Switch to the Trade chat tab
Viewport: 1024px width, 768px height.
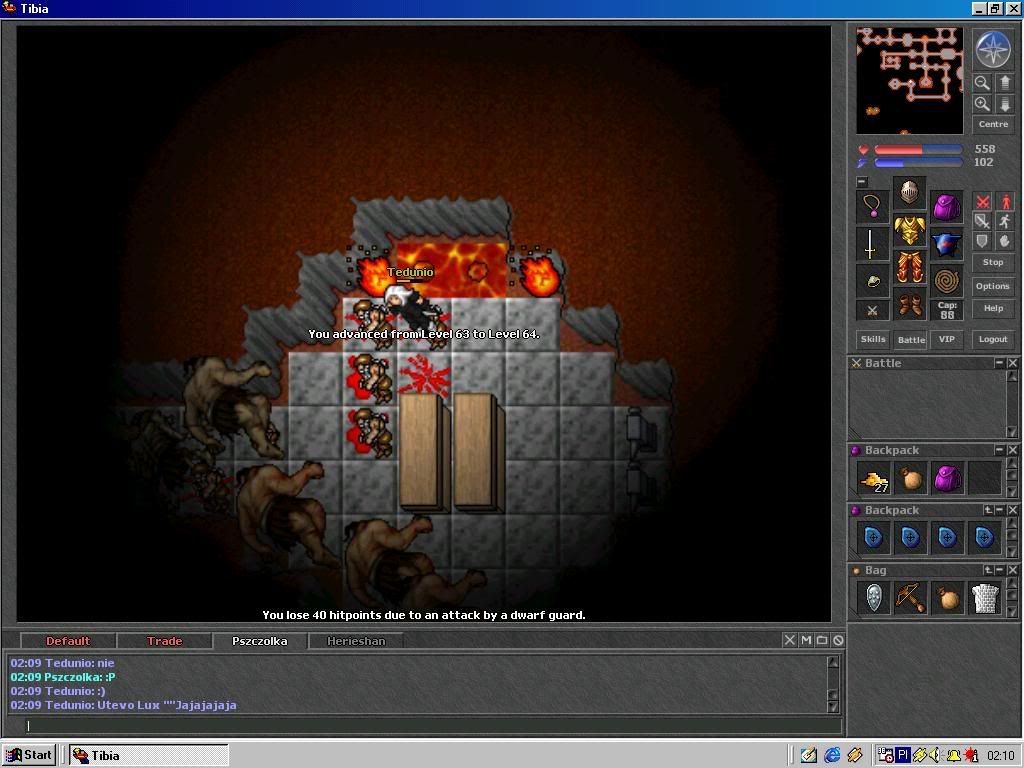(x=165, y=641)
